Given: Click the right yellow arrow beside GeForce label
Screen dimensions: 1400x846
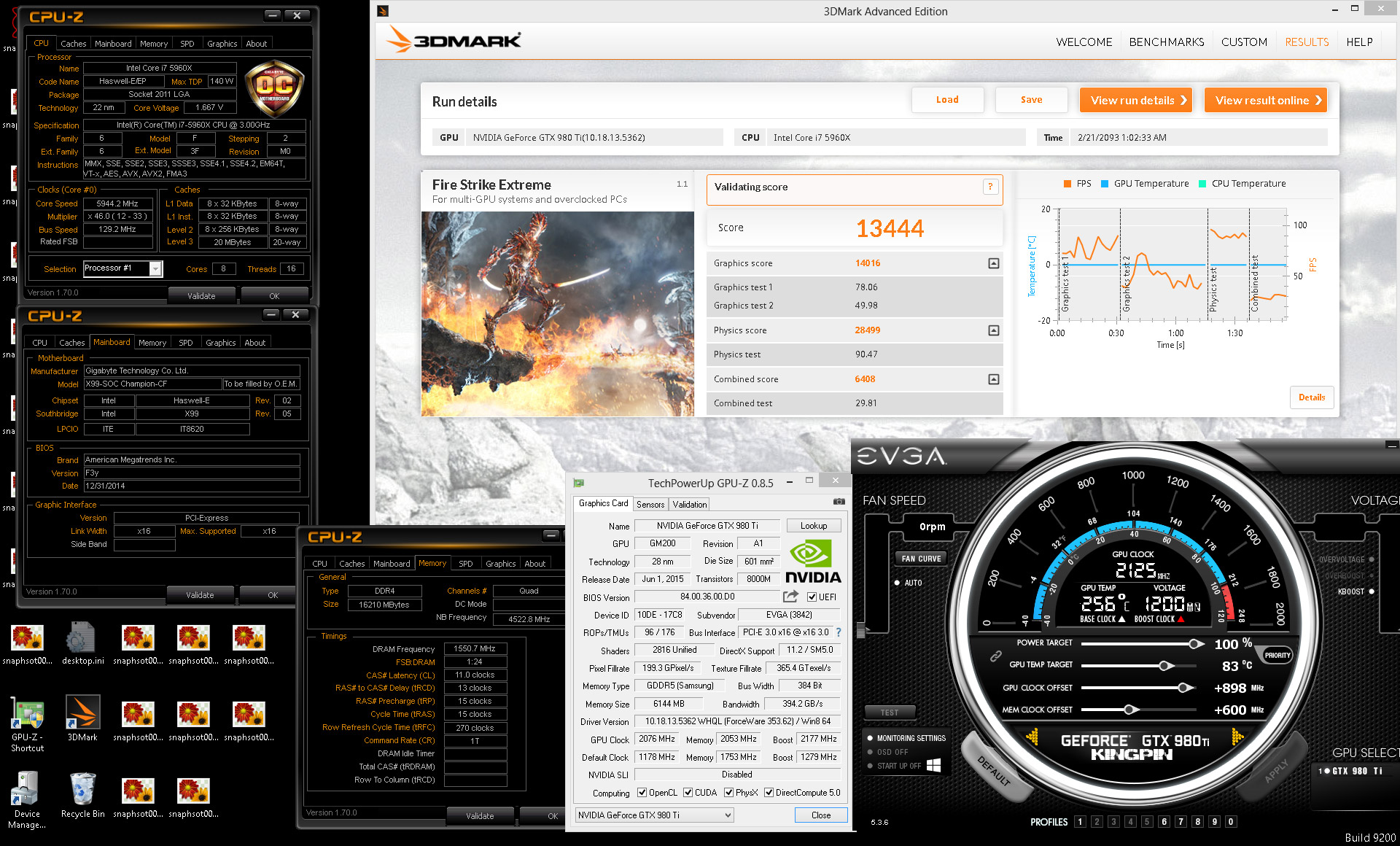Looking at the screenshot, I should (x=1237, y=737).
